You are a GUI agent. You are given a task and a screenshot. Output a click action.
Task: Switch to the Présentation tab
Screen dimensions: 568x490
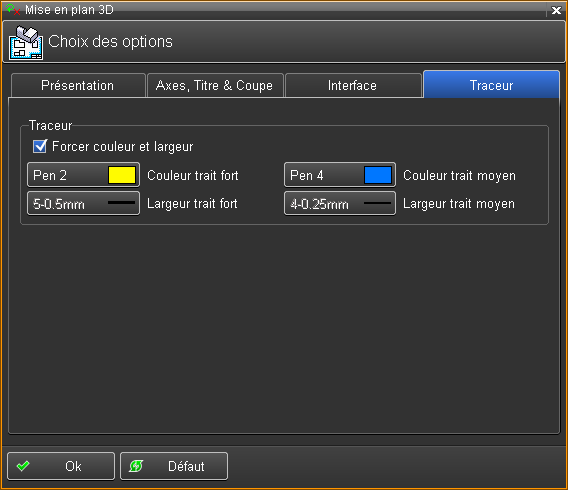pos(78,85)
